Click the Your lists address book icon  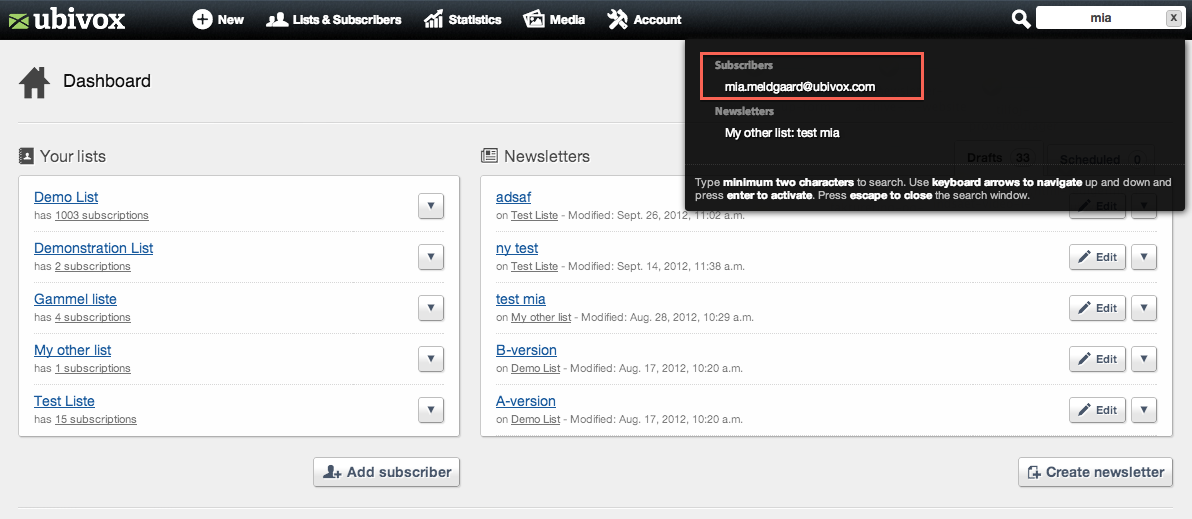click(26, 156)
